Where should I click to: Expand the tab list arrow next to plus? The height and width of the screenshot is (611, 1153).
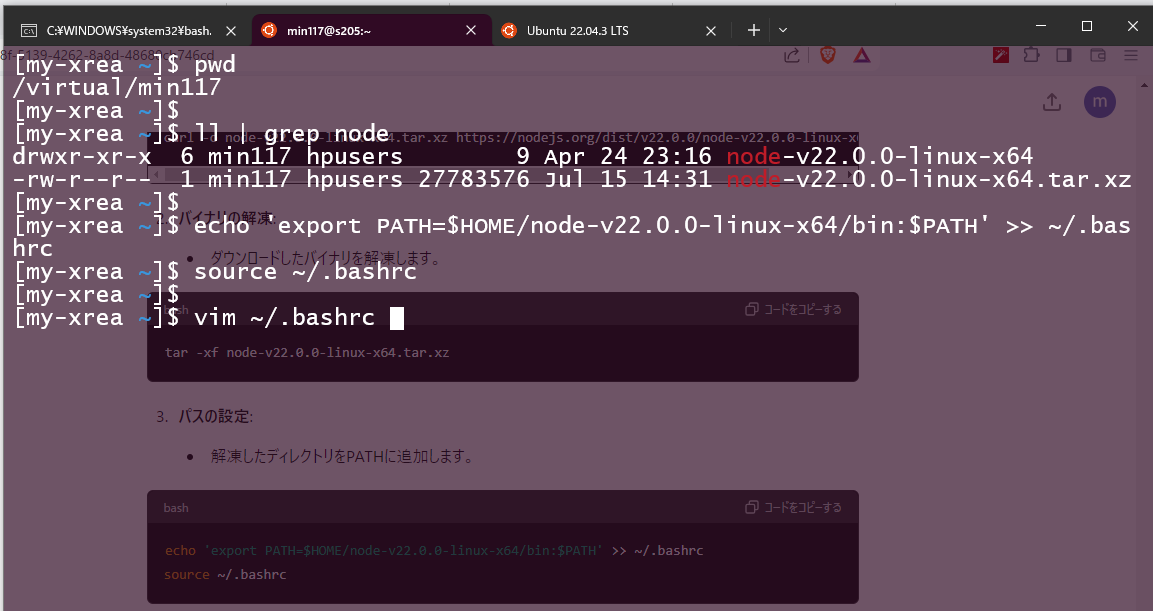point(783,29)
